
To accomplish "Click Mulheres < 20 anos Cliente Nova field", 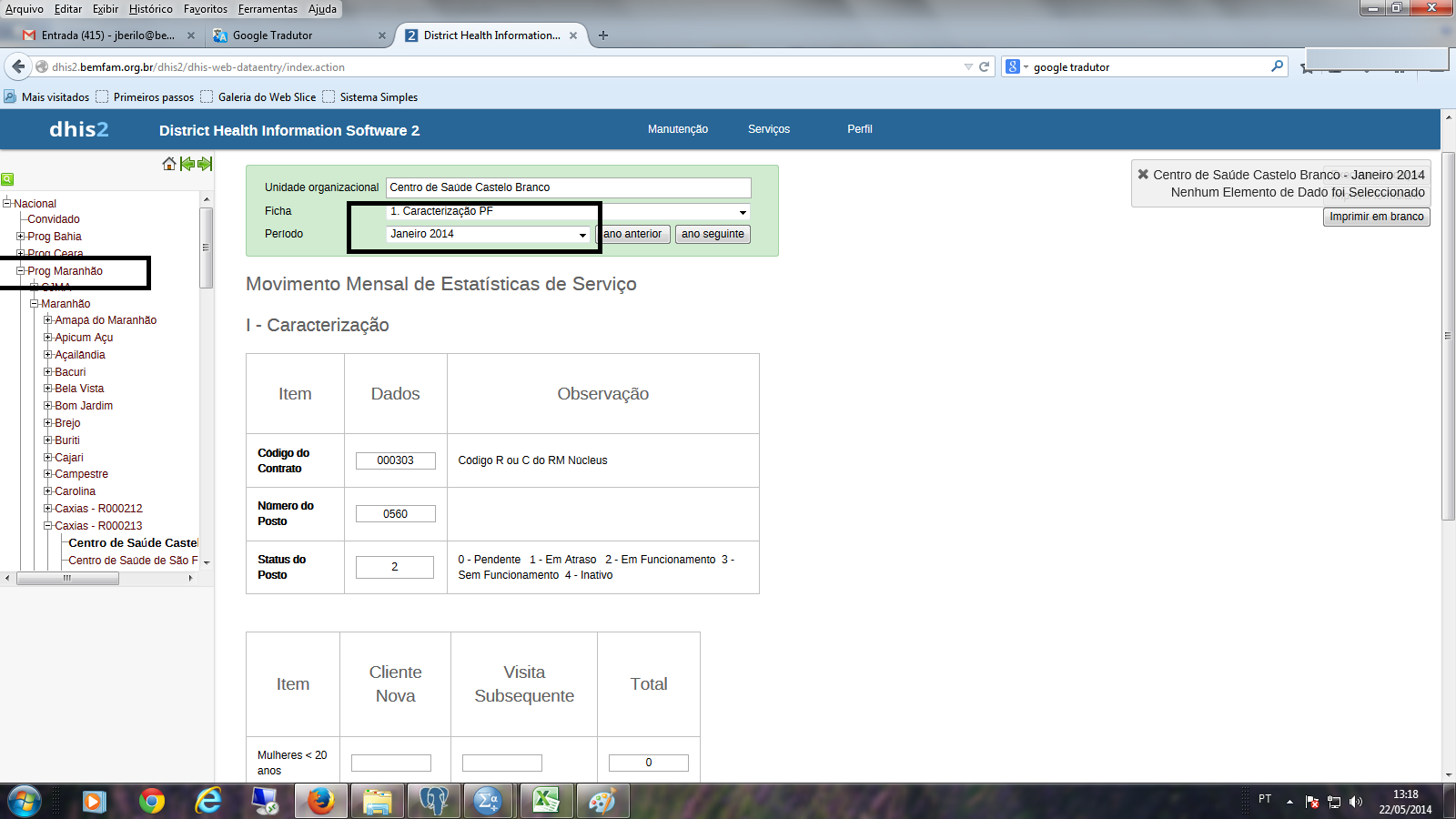I will pyautogui.click(x=391, y=763).
